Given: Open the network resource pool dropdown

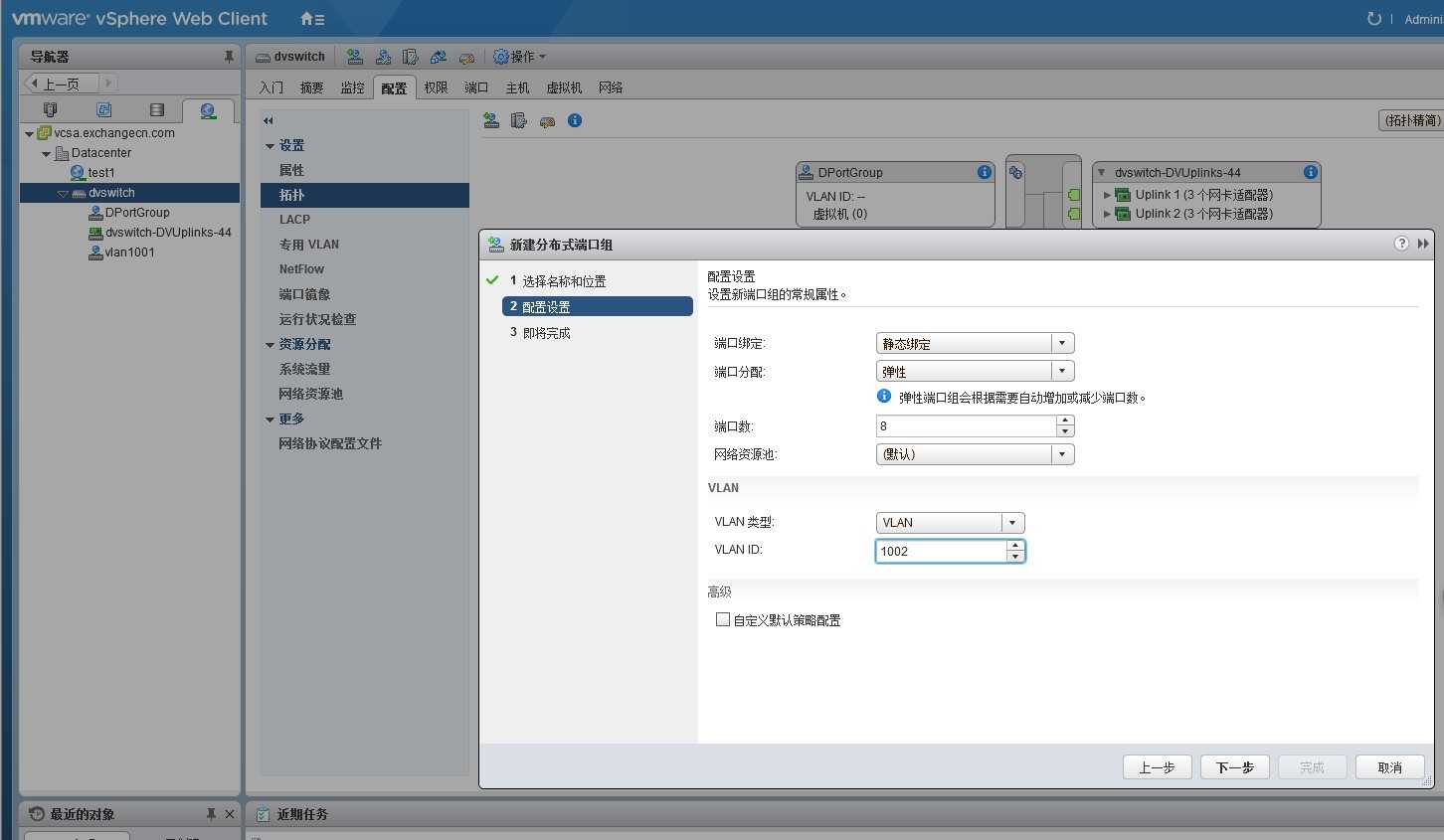Looking at the screenshot, I should [x=1062, y=454].
